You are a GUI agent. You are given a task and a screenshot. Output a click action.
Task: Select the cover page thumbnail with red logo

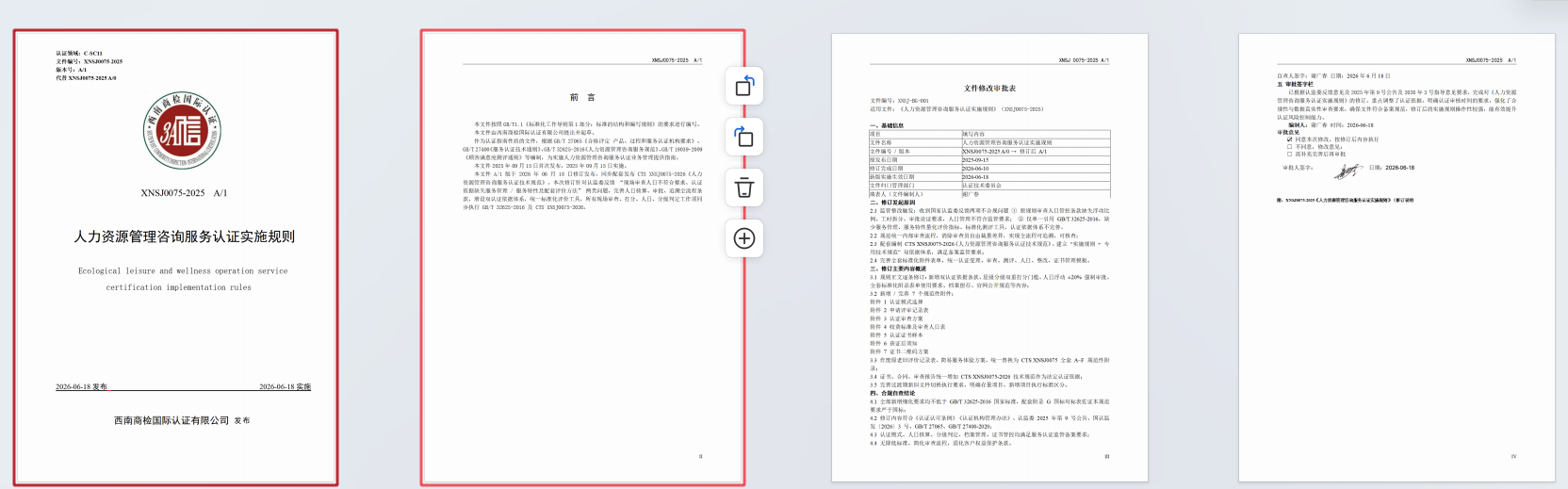click(175, 257)
